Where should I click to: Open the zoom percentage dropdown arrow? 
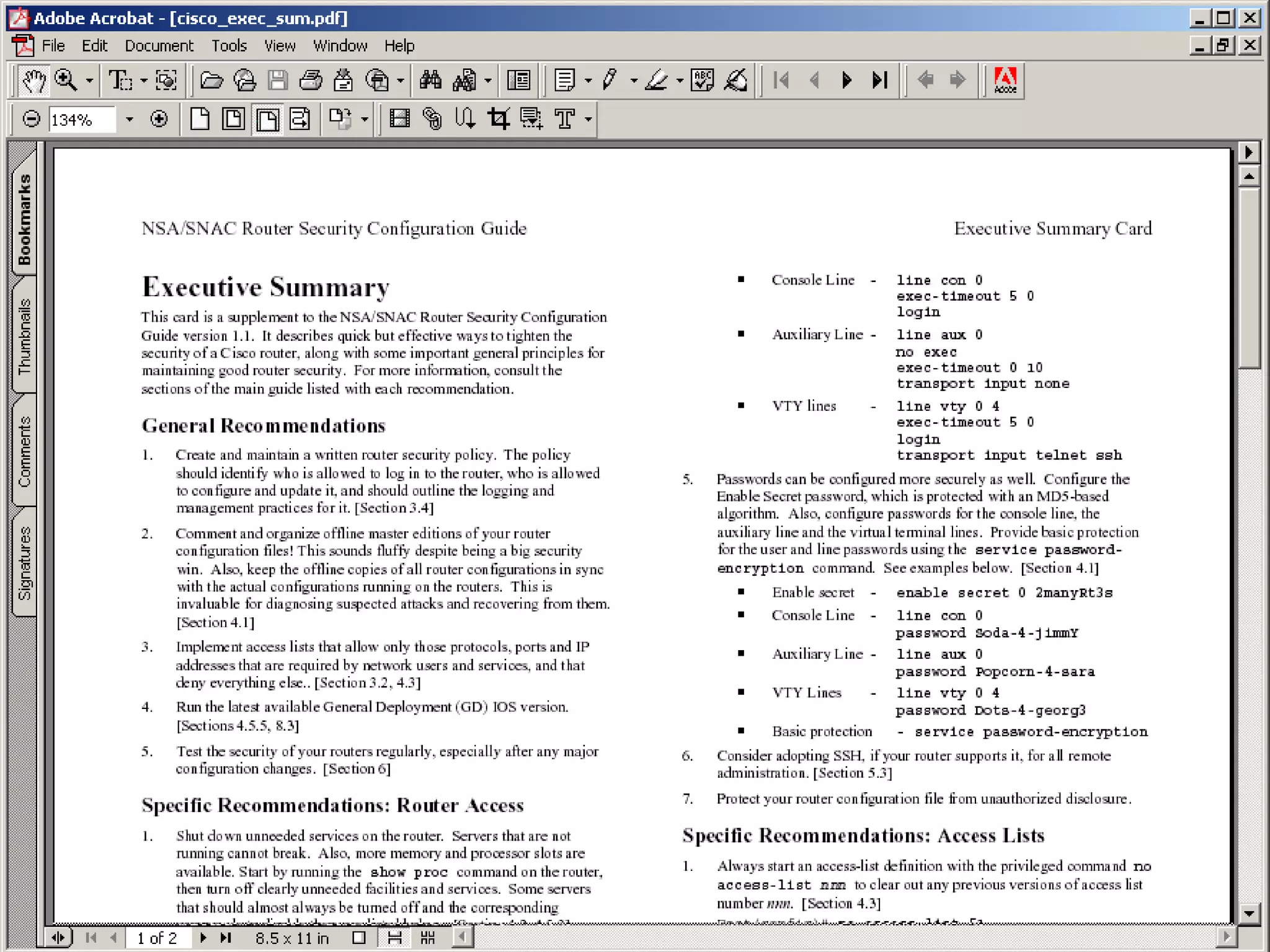(129, 119)
